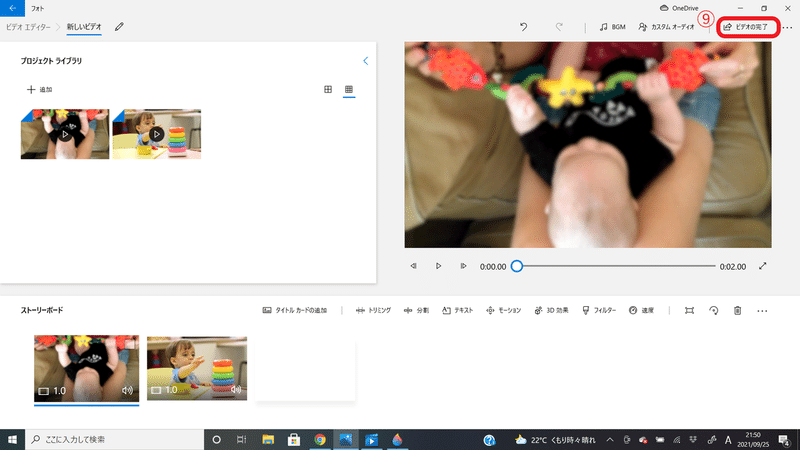This screenshot has width=800, height=450.
Task: Open the Motion tool
Action: 504,310
